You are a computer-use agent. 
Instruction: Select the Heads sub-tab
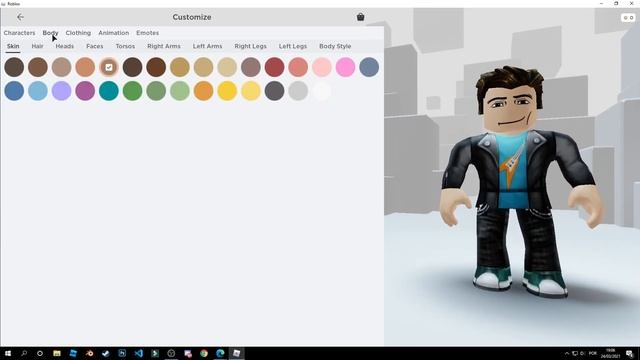click(64, 46)
